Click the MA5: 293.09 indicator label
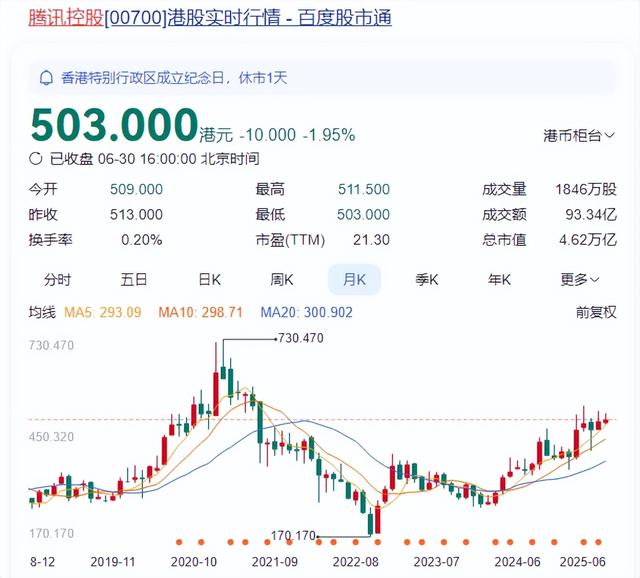The height and width of the screenshot is (578, 640). tap(102, 313)
